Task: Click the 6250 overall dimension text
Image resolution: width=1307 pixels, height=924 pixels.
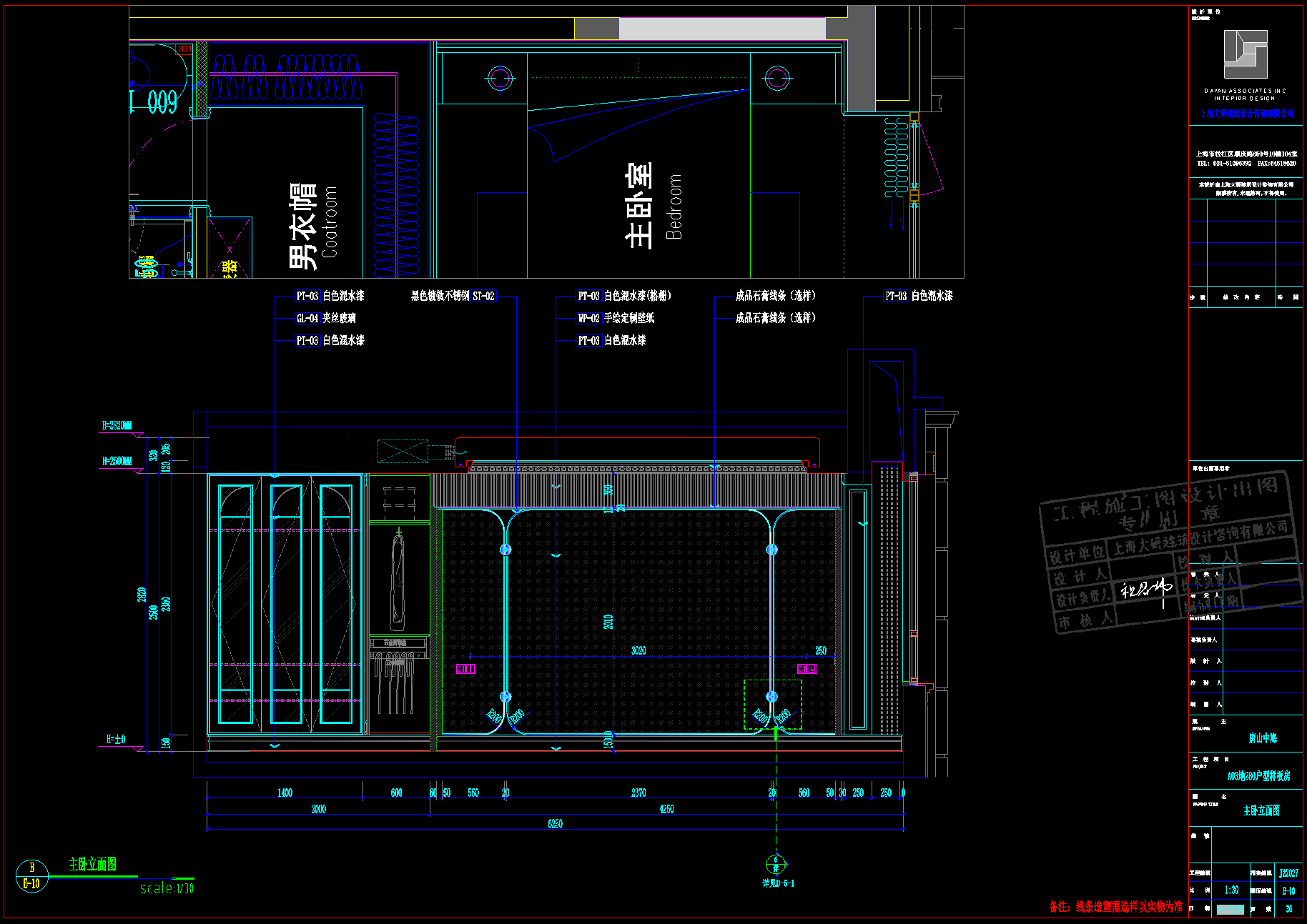Action: pyautogui.click(x=555, y=824)
